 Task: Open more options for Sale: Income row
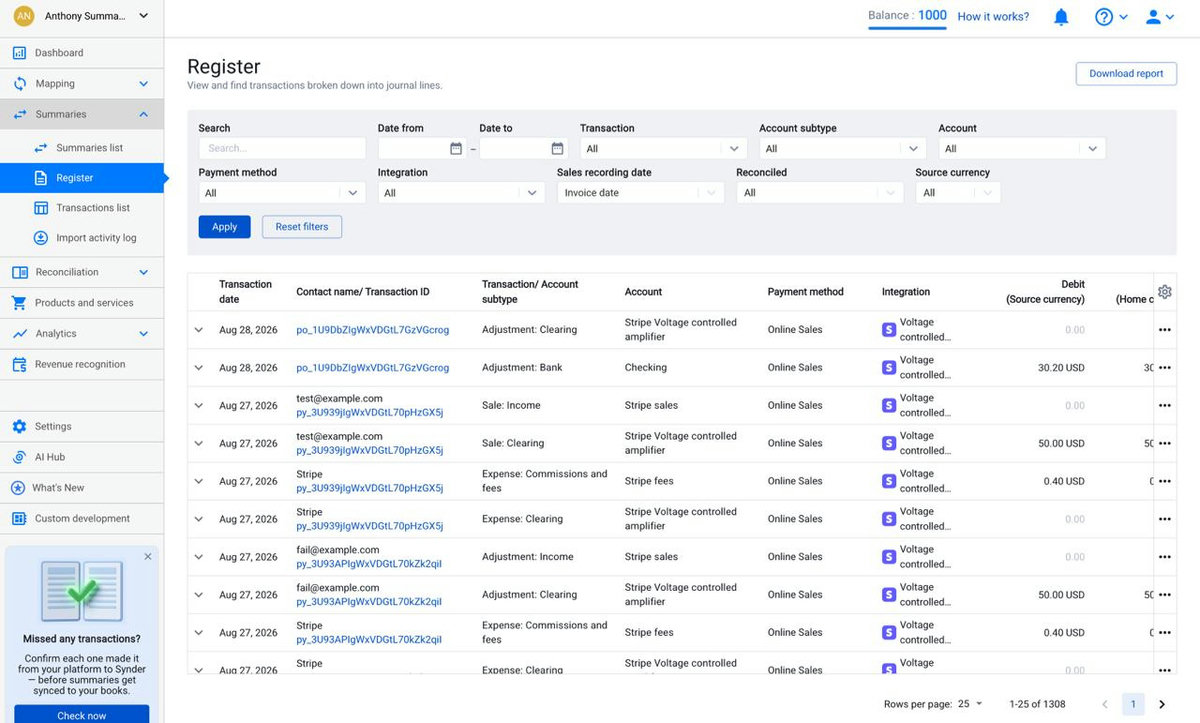(x=1164, y=406)
